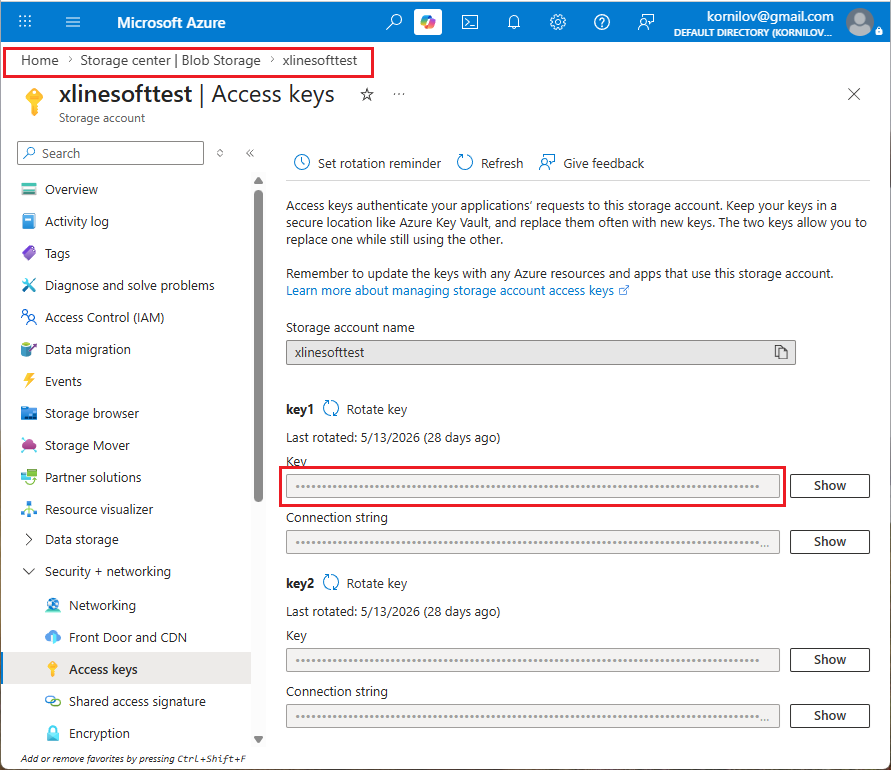891x770 pixels.
Task: Open Events in the sidebar
Action: [64, 381]
